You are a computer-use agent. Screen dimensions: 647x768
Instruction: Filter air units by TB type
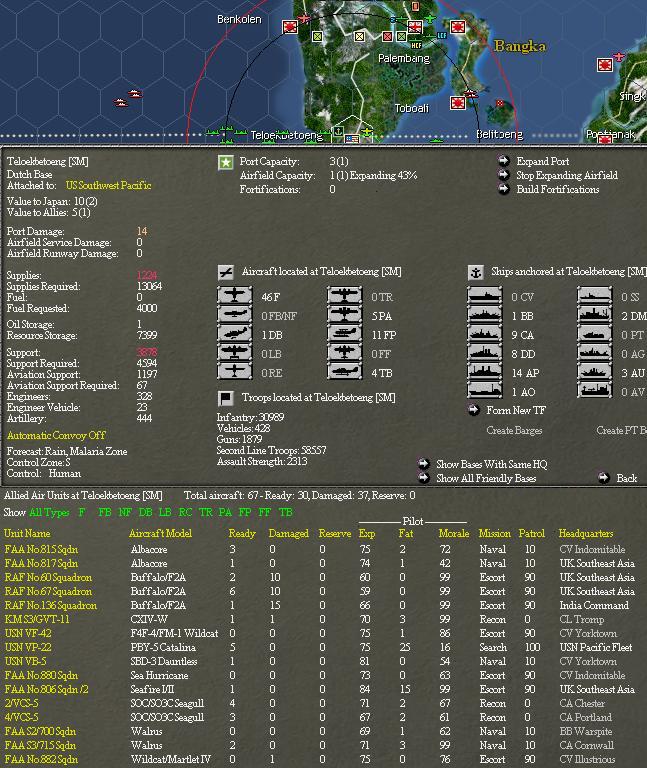click(x=285, y=512)
